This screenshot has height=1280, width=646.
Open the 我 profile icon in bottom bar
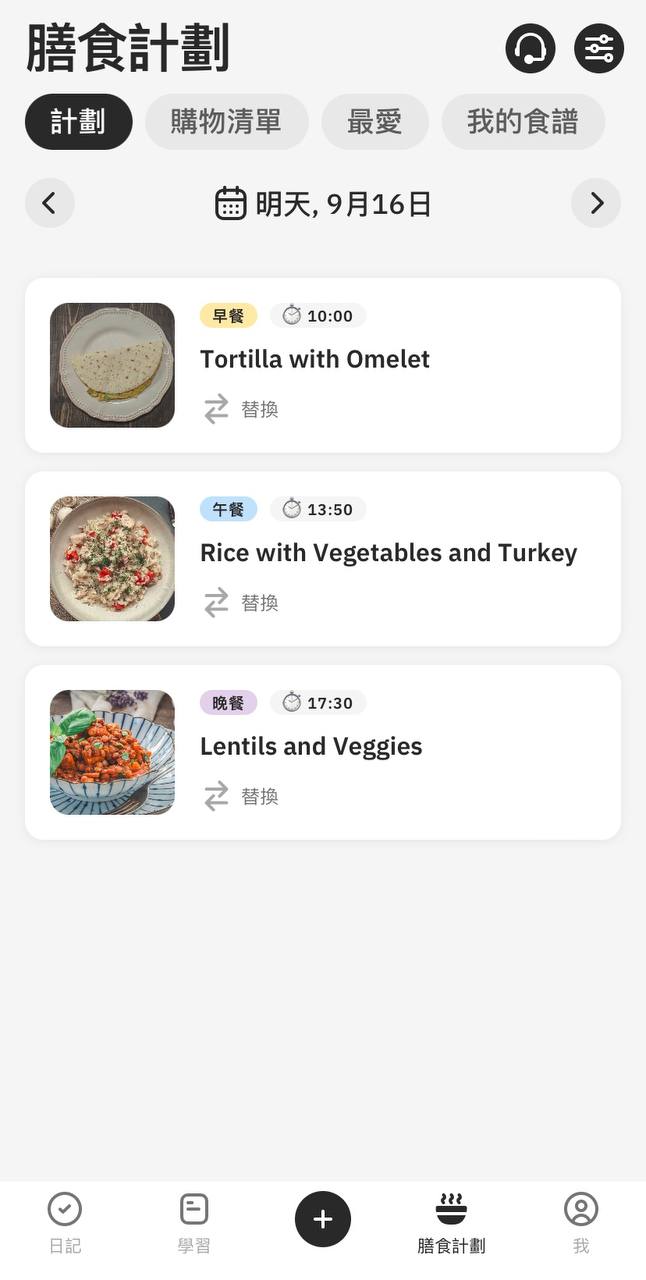581,1209
